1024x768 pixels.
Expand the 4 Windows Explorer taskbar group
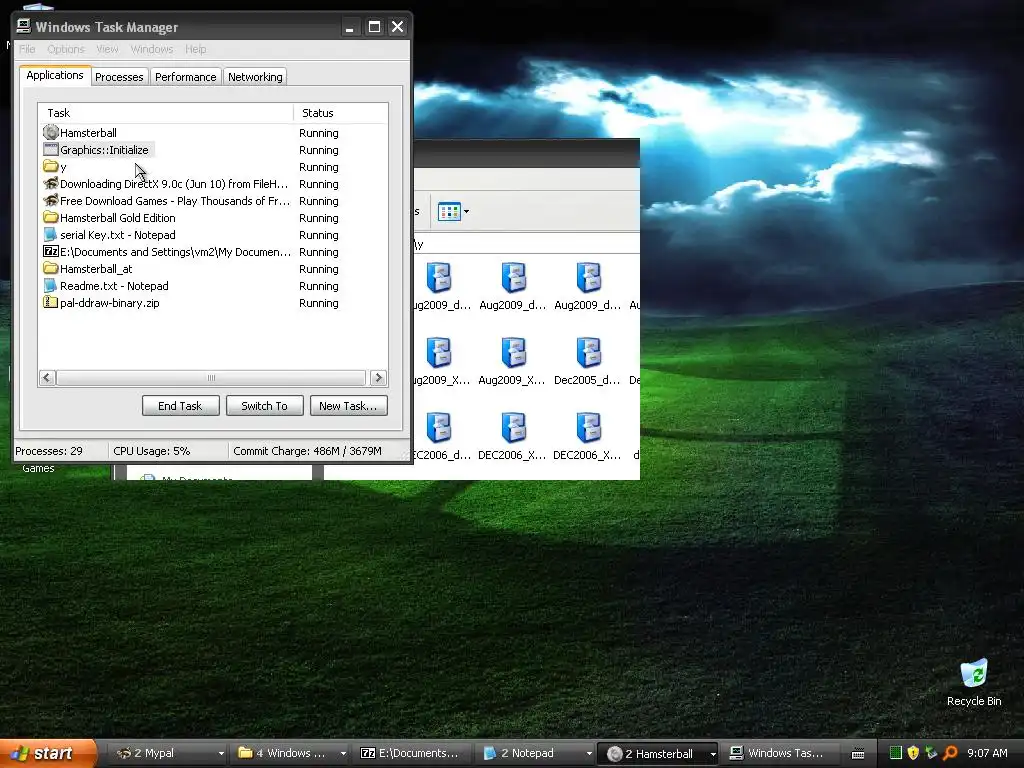pos(343,754)
